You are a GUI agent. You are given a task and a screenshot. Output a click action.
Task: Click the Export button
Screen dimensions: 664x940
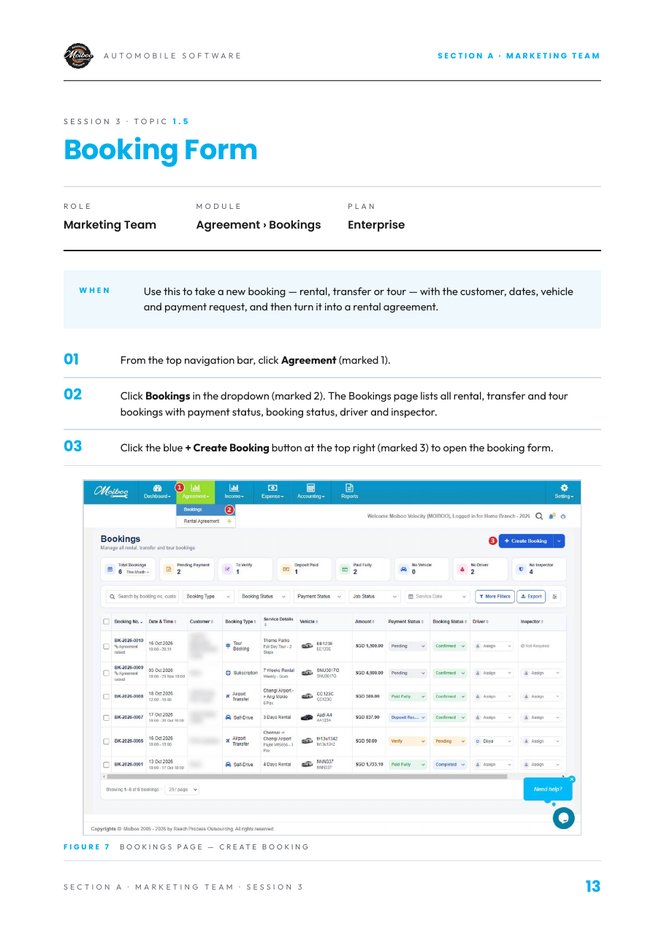[532, 596]
